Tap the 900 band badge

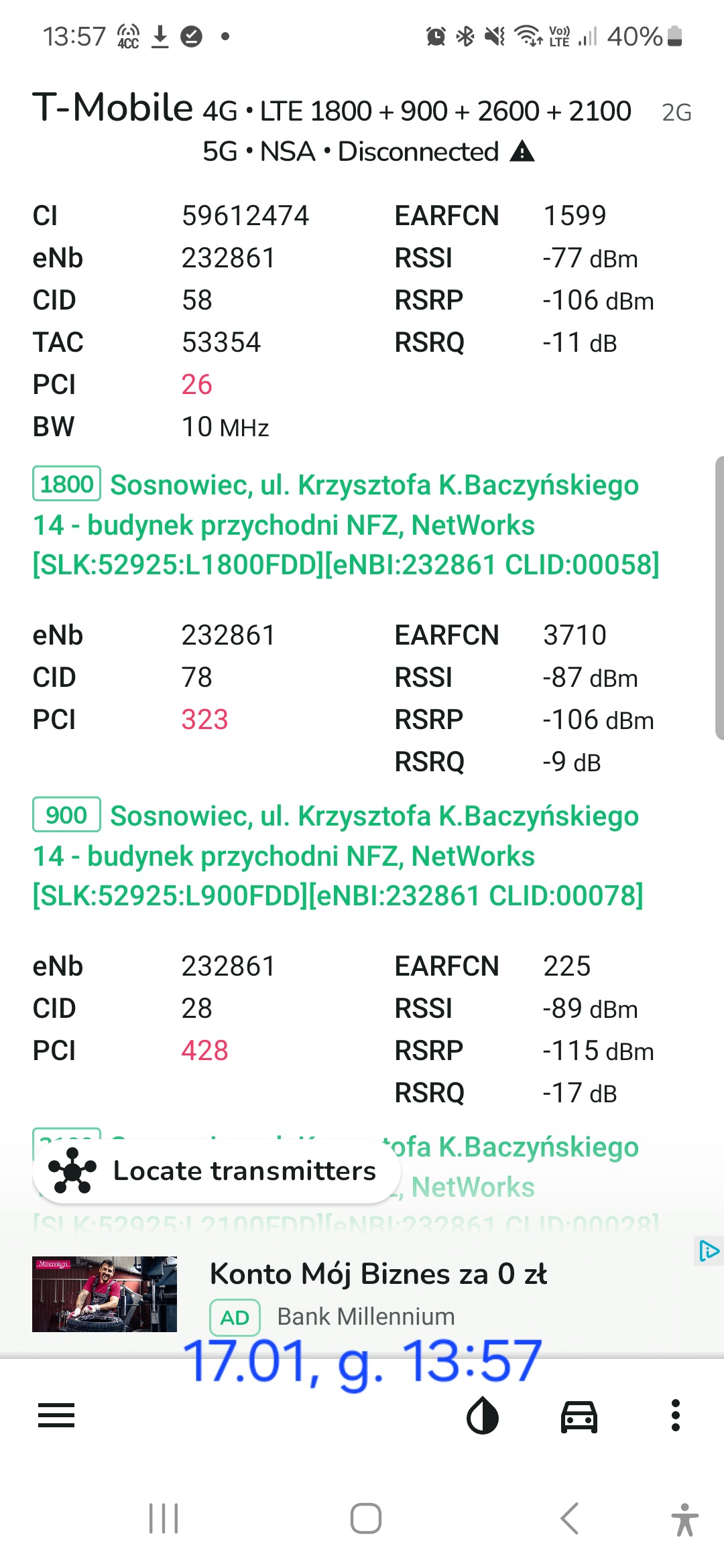(x=66, y=815)
